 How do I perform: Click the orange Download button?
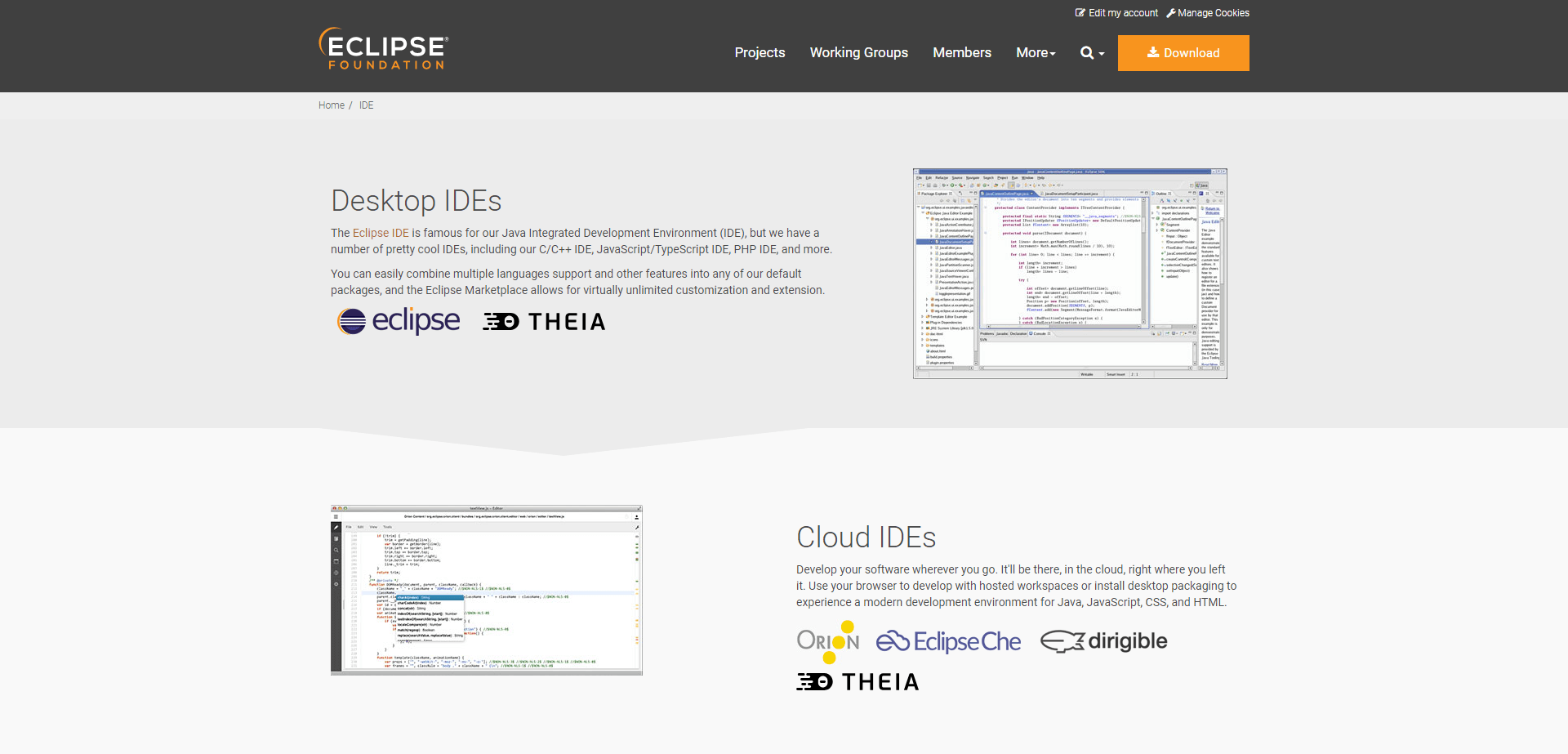1183,52
